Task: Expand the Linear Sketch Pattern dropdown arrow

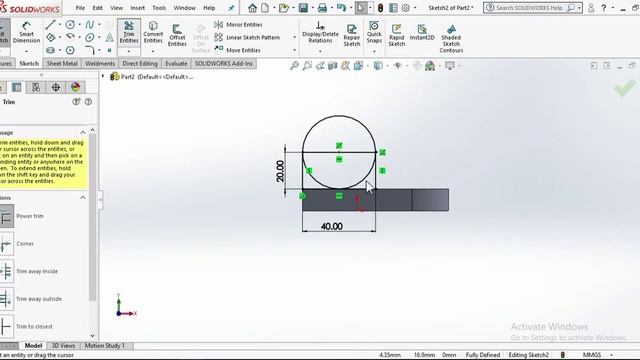Action: (294, 38)
